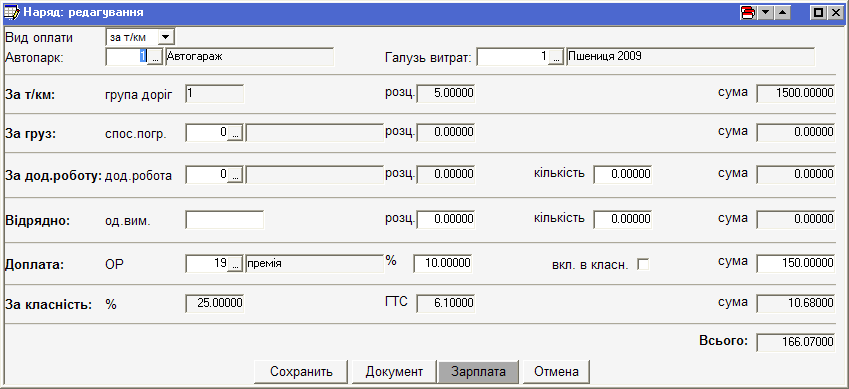Focus Відрядно розц. input field

pos(446,220)
